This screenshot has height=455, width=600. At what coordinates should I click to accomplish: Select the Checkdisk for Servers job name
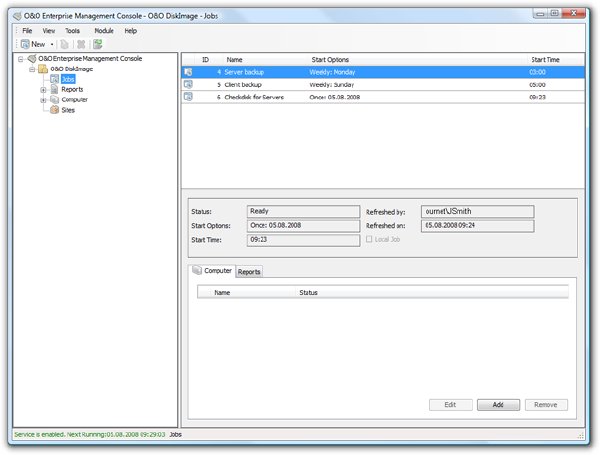(x=254, y=97)
